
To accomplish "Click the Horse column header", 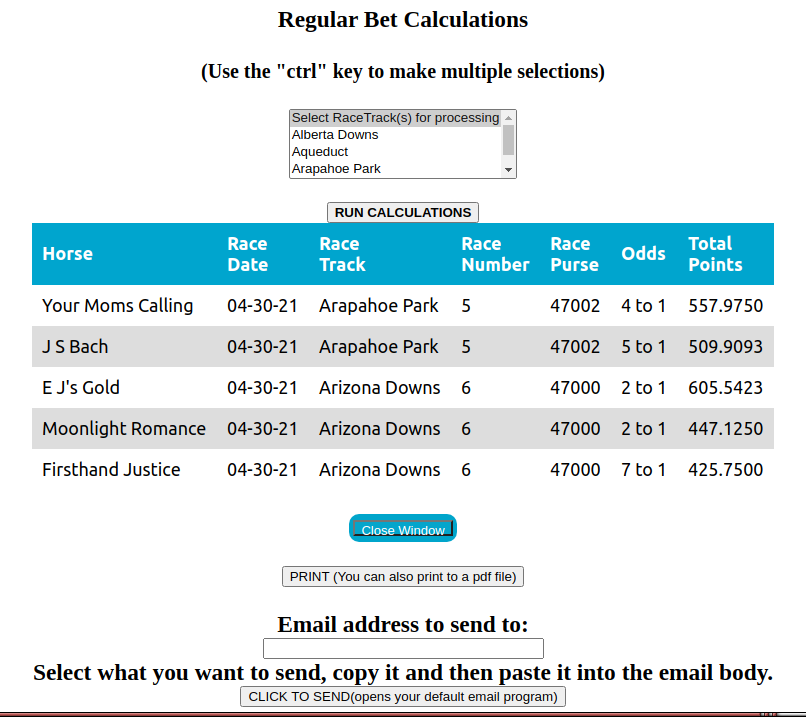I will pyautogui.click(x=67, y=253).
